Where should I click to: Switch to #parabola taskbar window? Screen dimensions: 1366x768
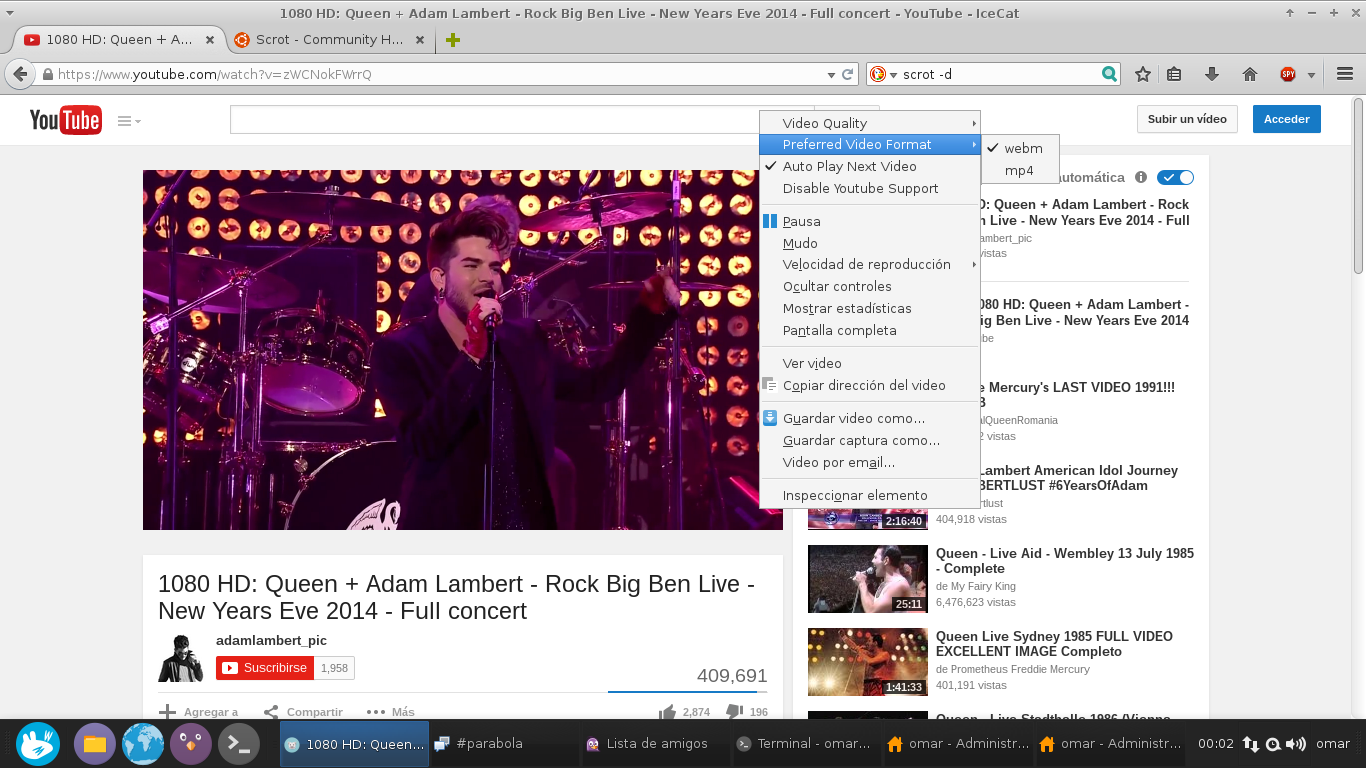[503, 744]
